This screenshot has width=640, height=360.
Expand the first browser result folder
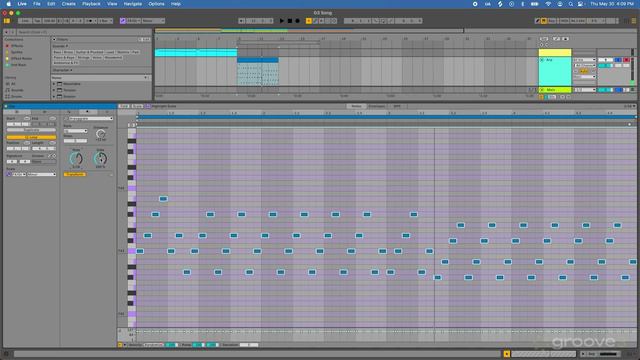coord(54,84)
